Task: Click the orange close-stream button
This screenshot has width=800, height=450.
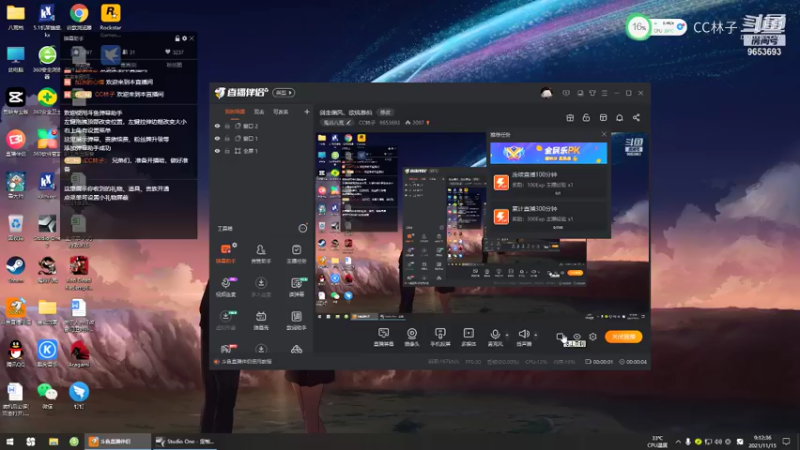Action: click(623, 337)
